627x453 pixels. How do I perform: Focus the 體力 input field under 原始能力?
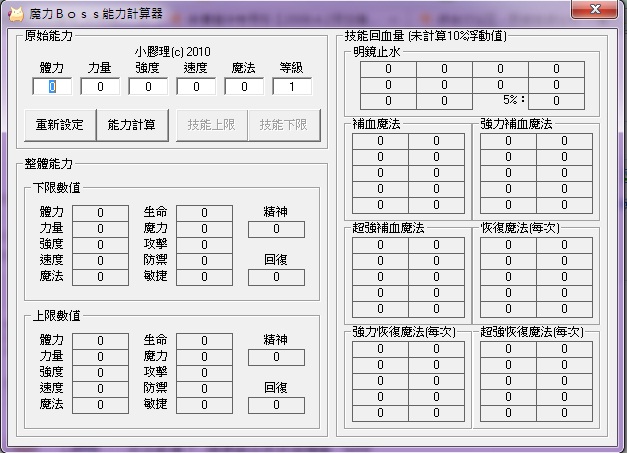pos(52,87)
